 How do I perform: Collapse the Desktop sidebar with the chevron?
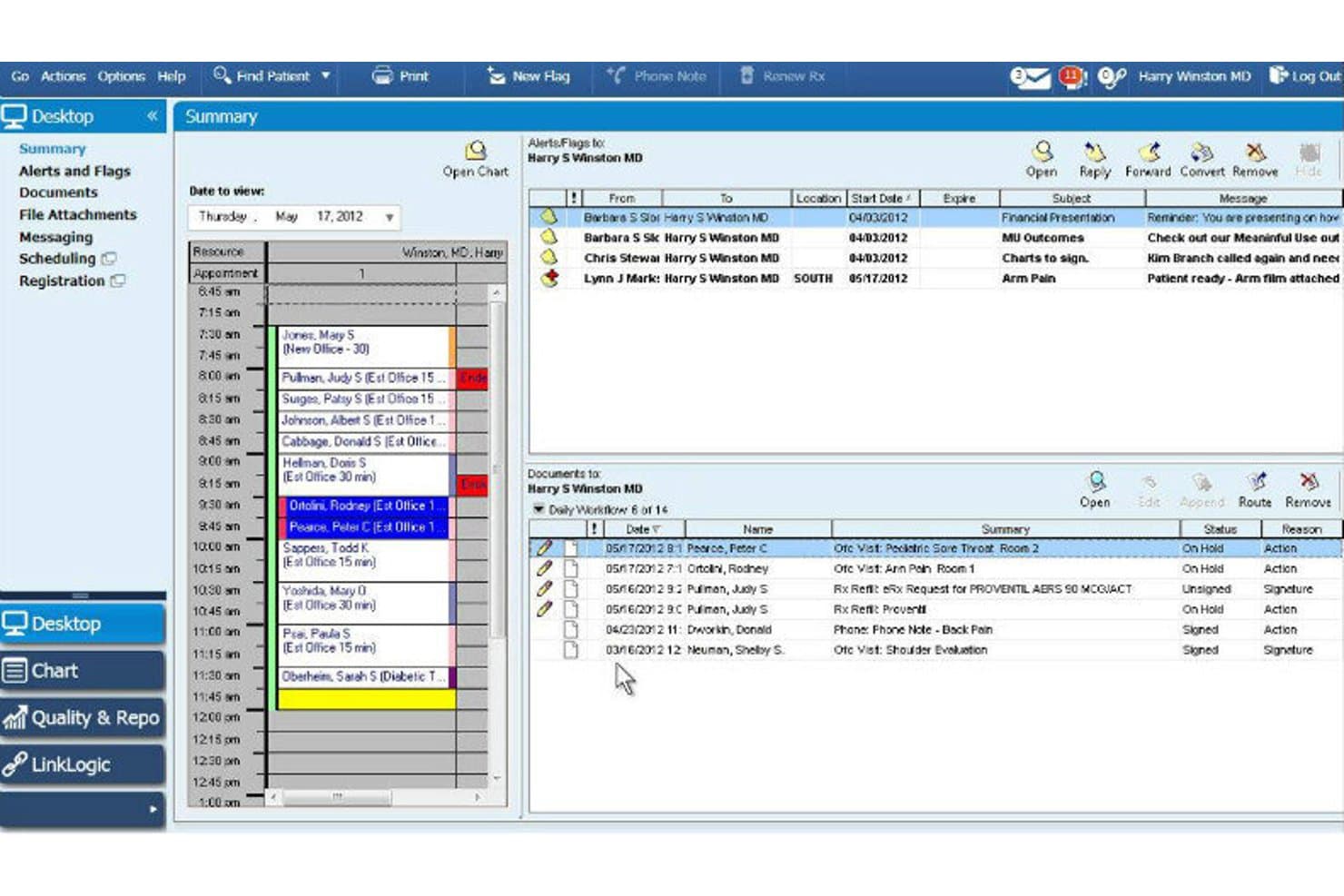pos(153,115)
